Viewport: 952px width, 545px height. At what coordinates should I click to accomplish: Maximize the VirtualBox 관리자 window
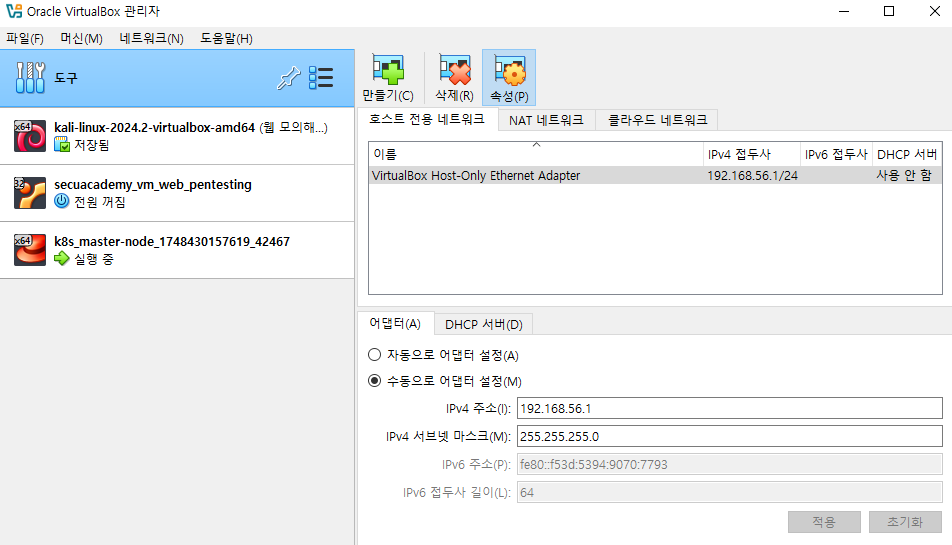click(889, 12)
